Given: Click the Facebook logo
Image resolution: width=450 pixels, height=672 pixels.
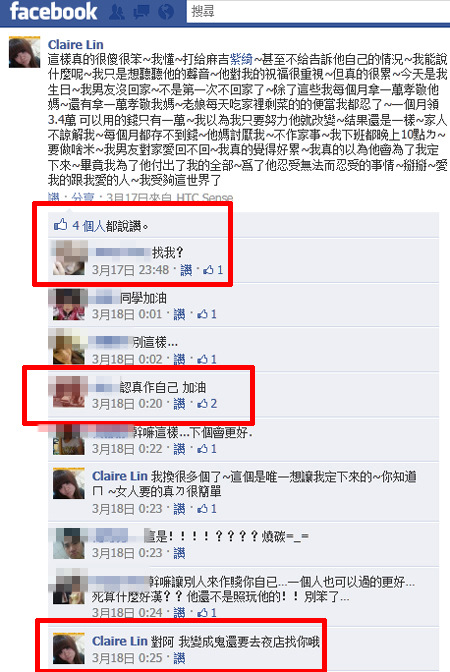Looking at the screenshot, I should tap(53, 12).
